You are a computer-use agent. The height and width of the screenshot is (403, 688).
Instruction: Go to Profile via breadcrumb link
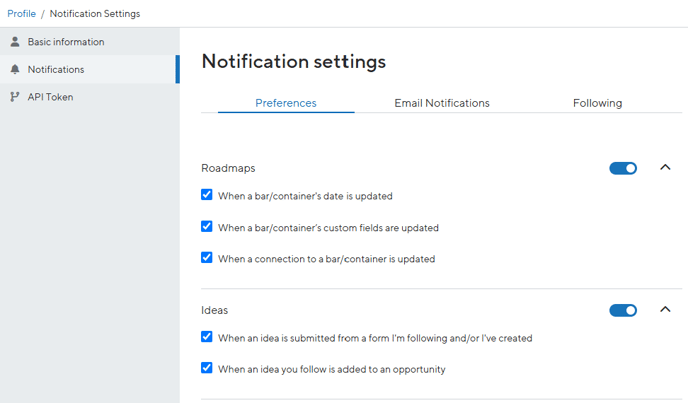click(x=22, y=14)
